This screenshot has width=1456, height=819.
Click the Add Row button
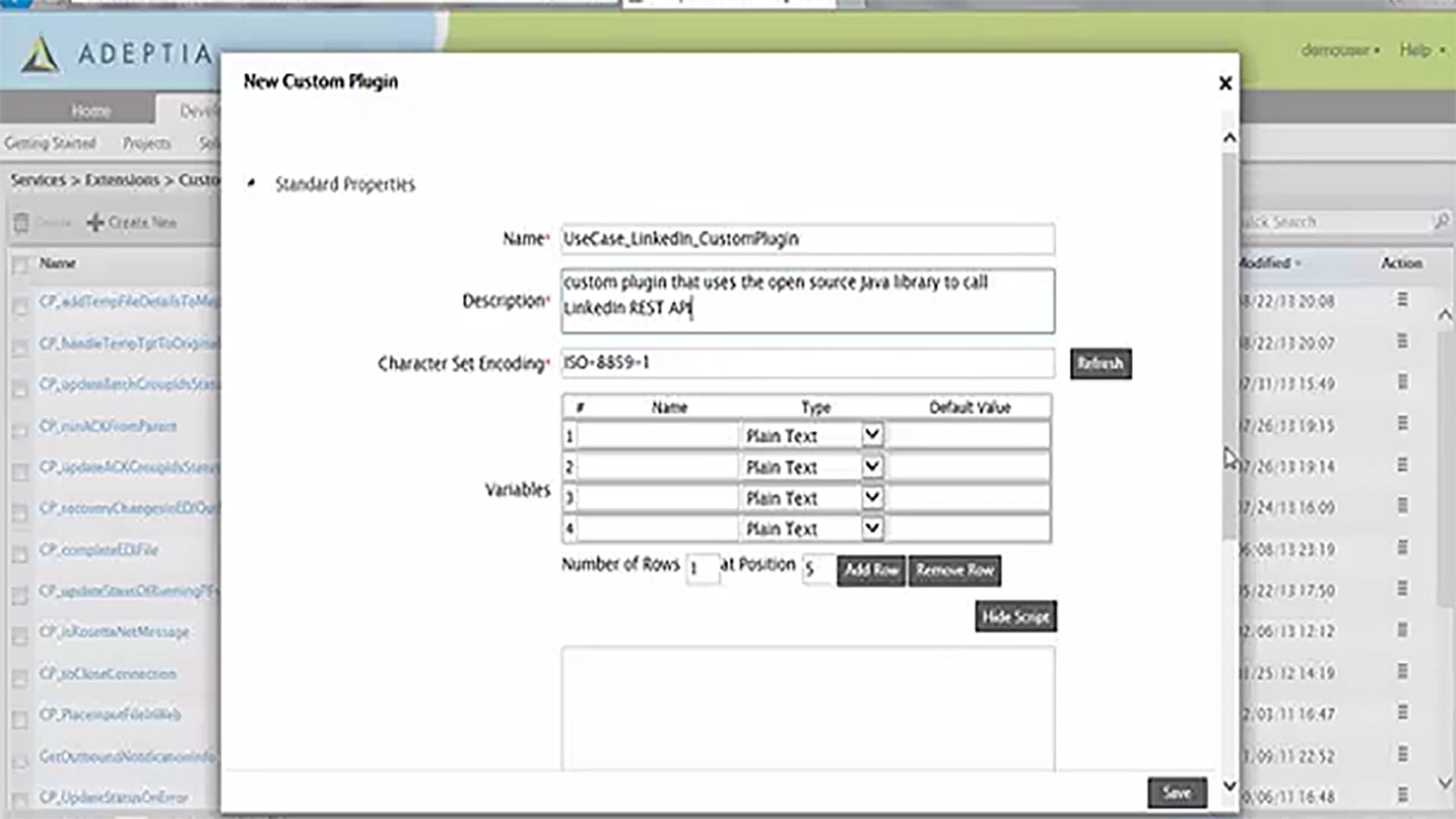pyautogui.click(x=871, y=570)
